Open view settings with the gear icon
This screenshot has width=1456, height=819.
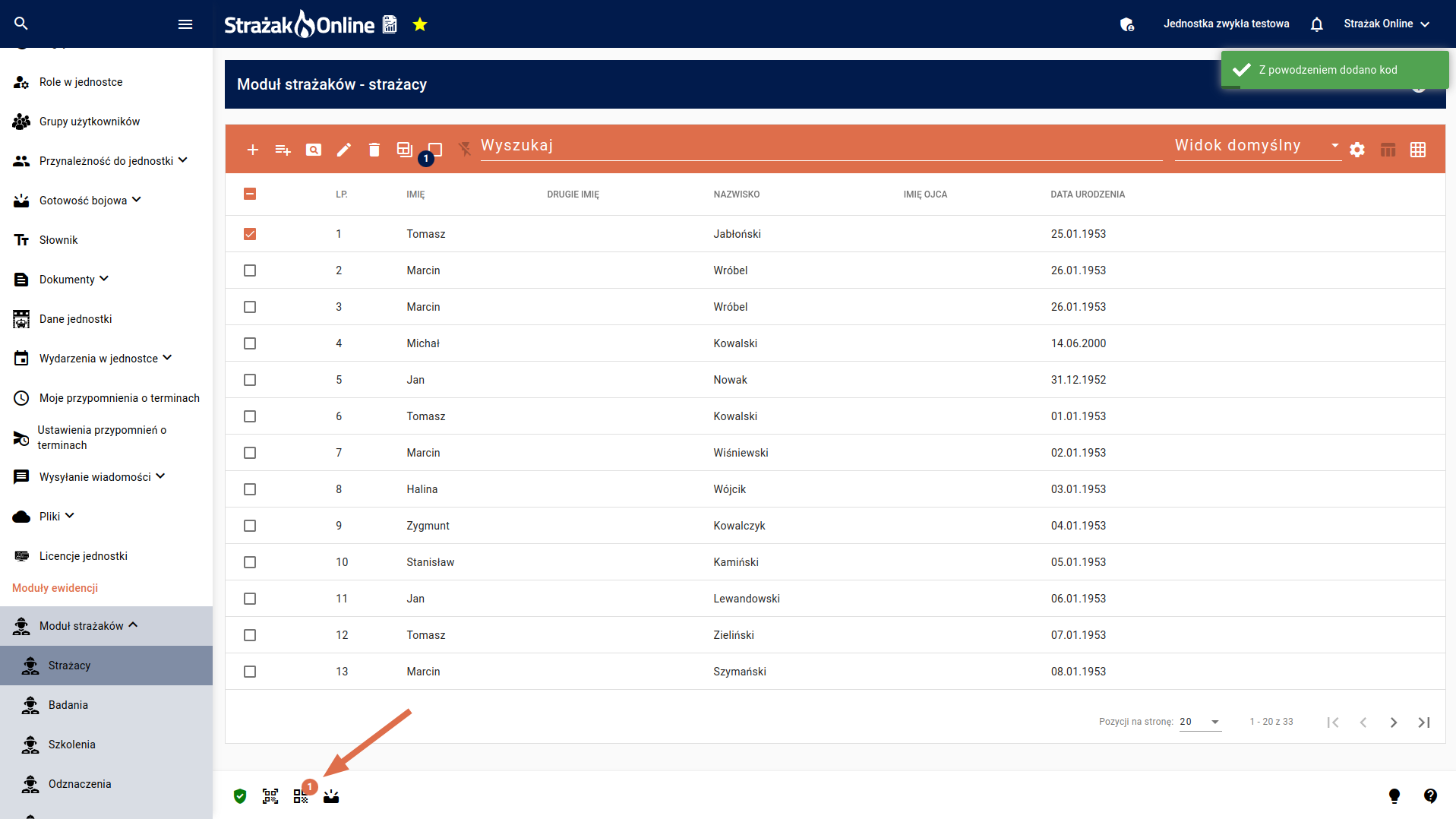(x=1357, y=150)
